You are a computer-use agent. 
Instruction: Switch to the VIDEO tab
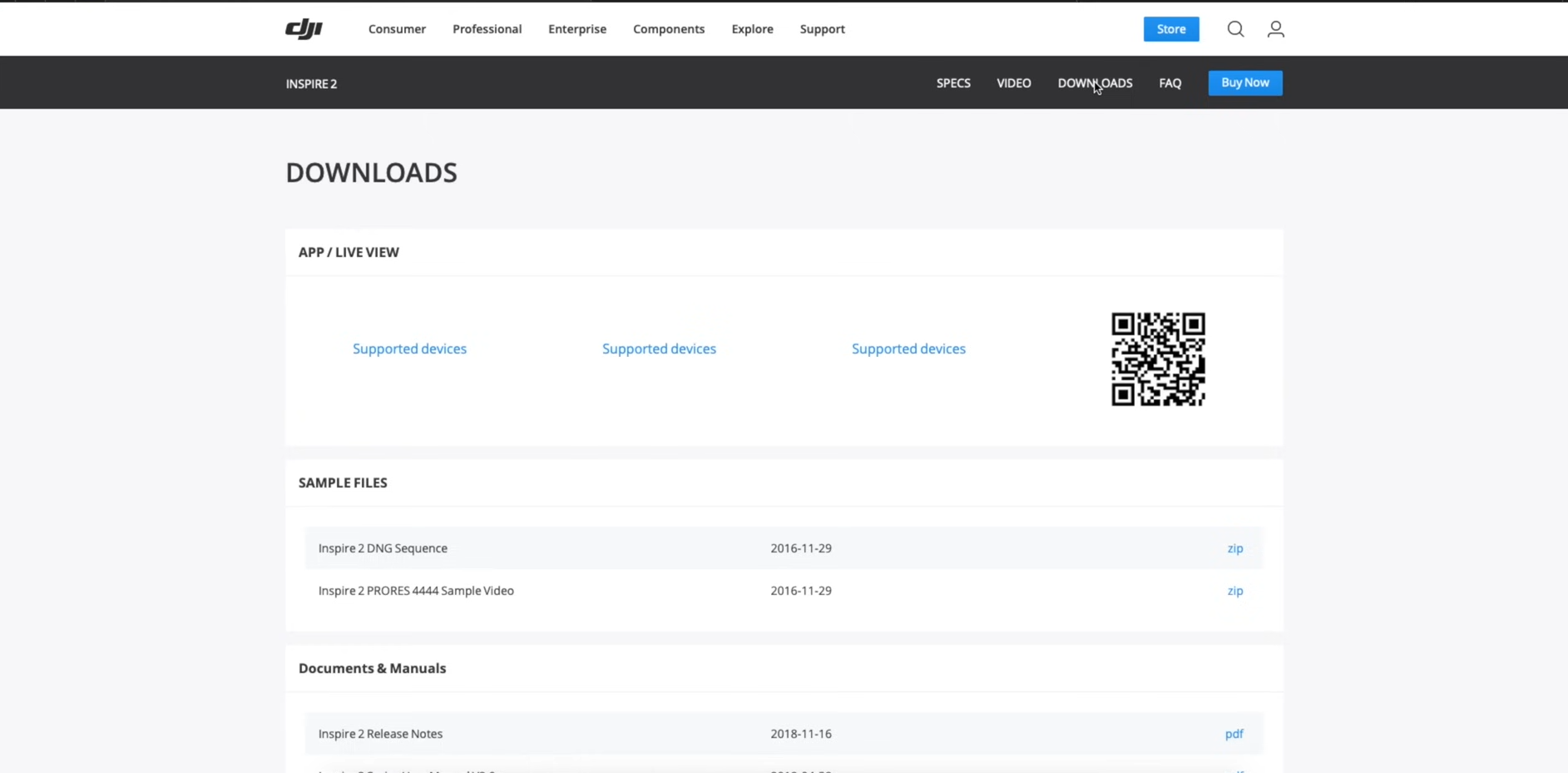(1013, 83)
